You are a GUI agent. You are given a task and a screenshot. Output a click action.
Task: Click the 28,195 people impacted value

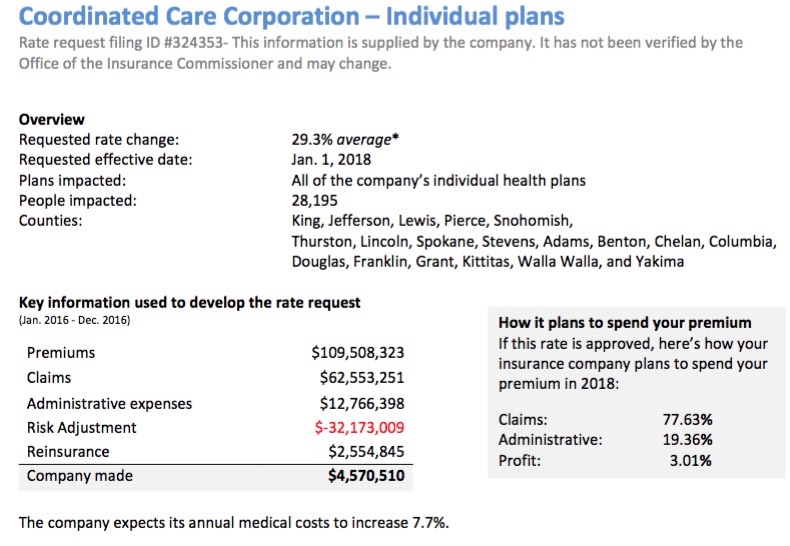coord(315,200)
